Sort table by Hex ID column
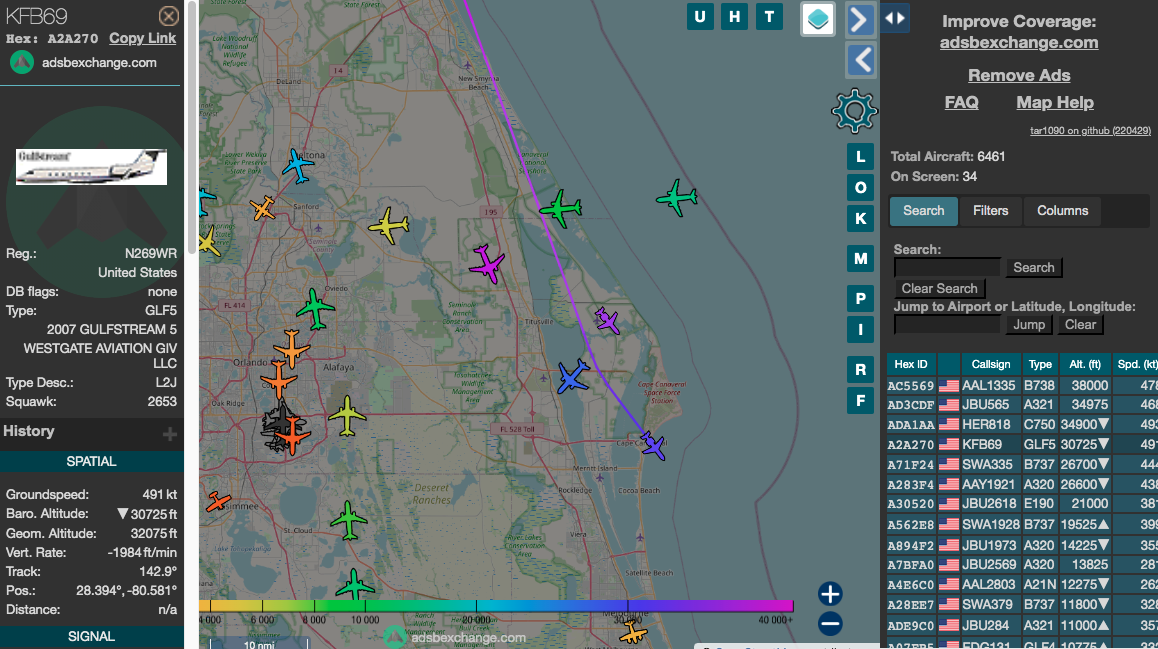This screenshot has height=649, width=1158. click(x=911, y=364)
